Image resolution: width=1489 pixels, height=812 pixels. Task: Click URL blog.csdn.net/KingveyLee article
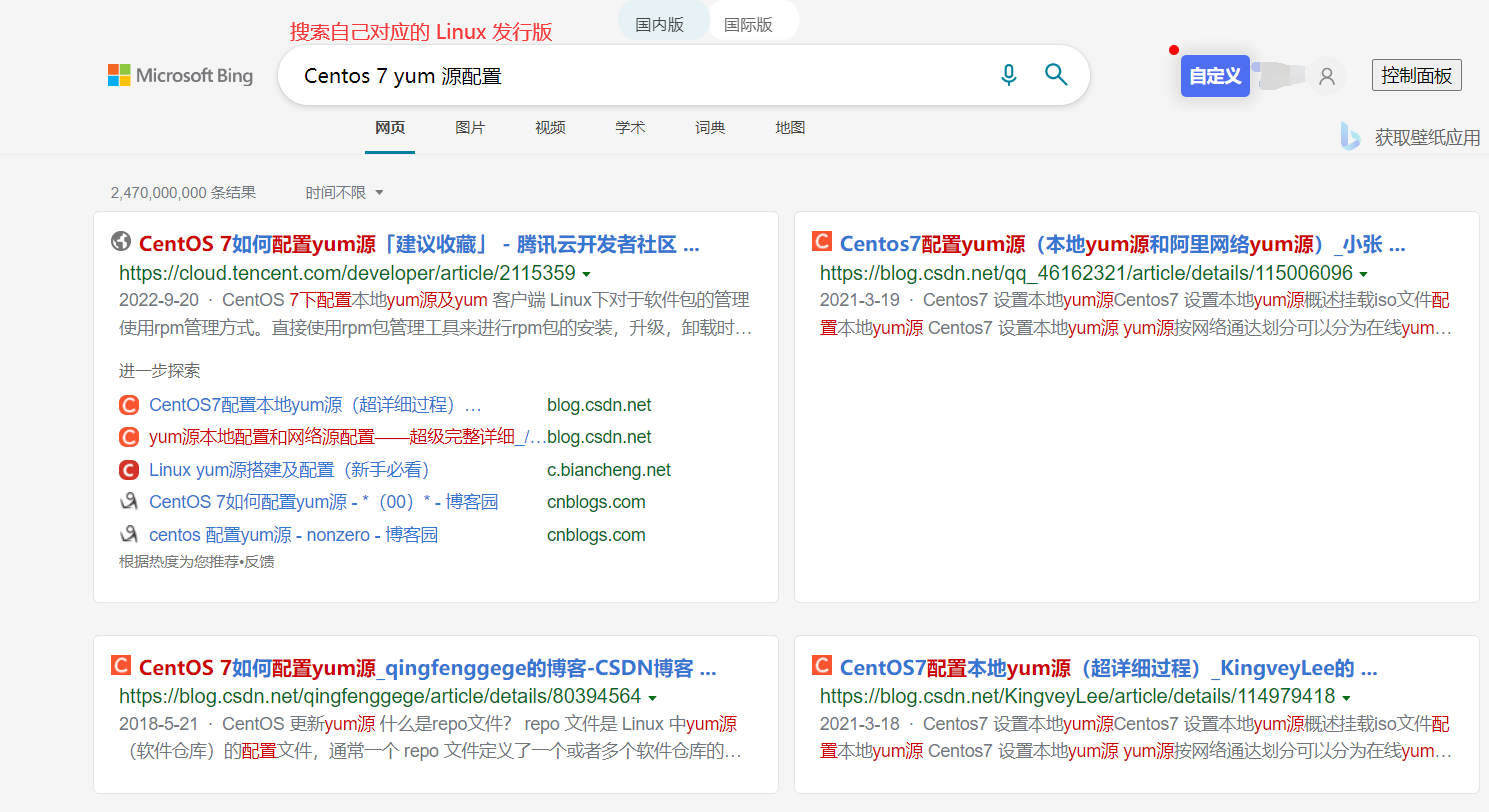tap(1078, 697)
